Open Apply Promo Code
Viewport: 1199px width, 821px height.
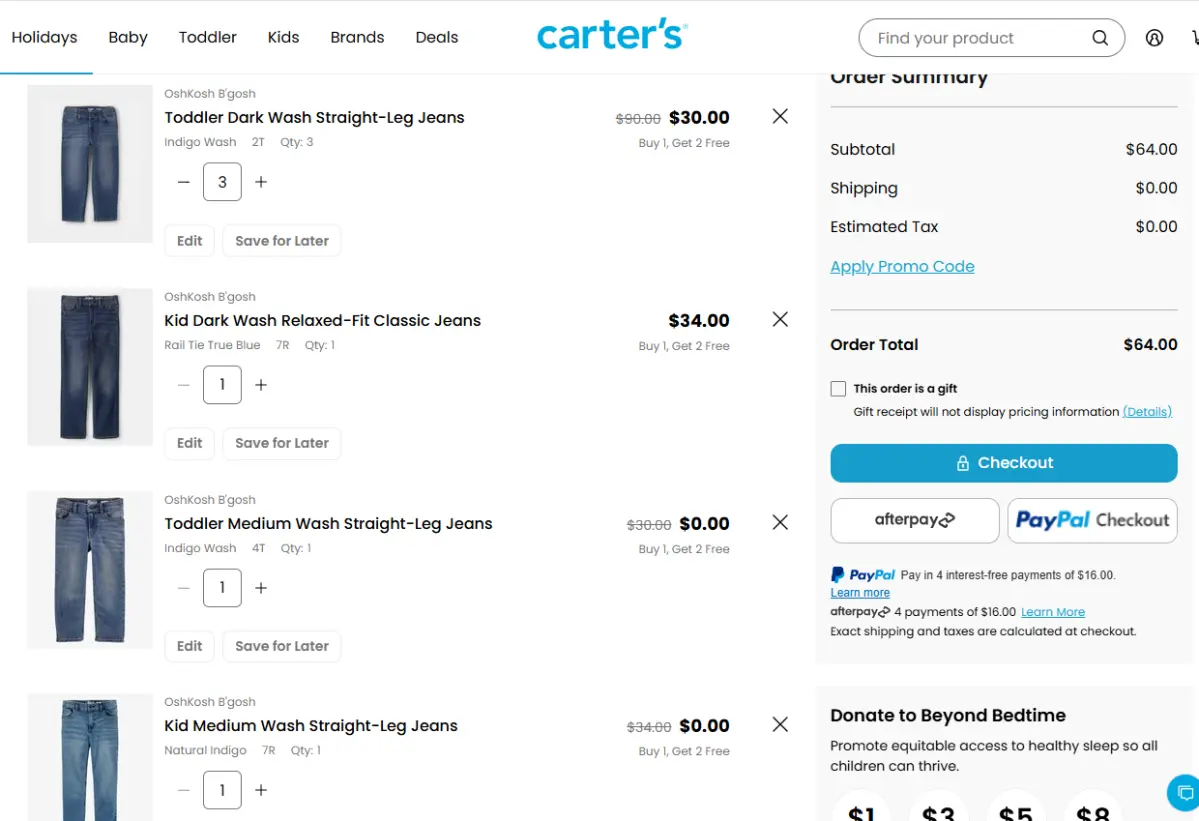[901, 266]
